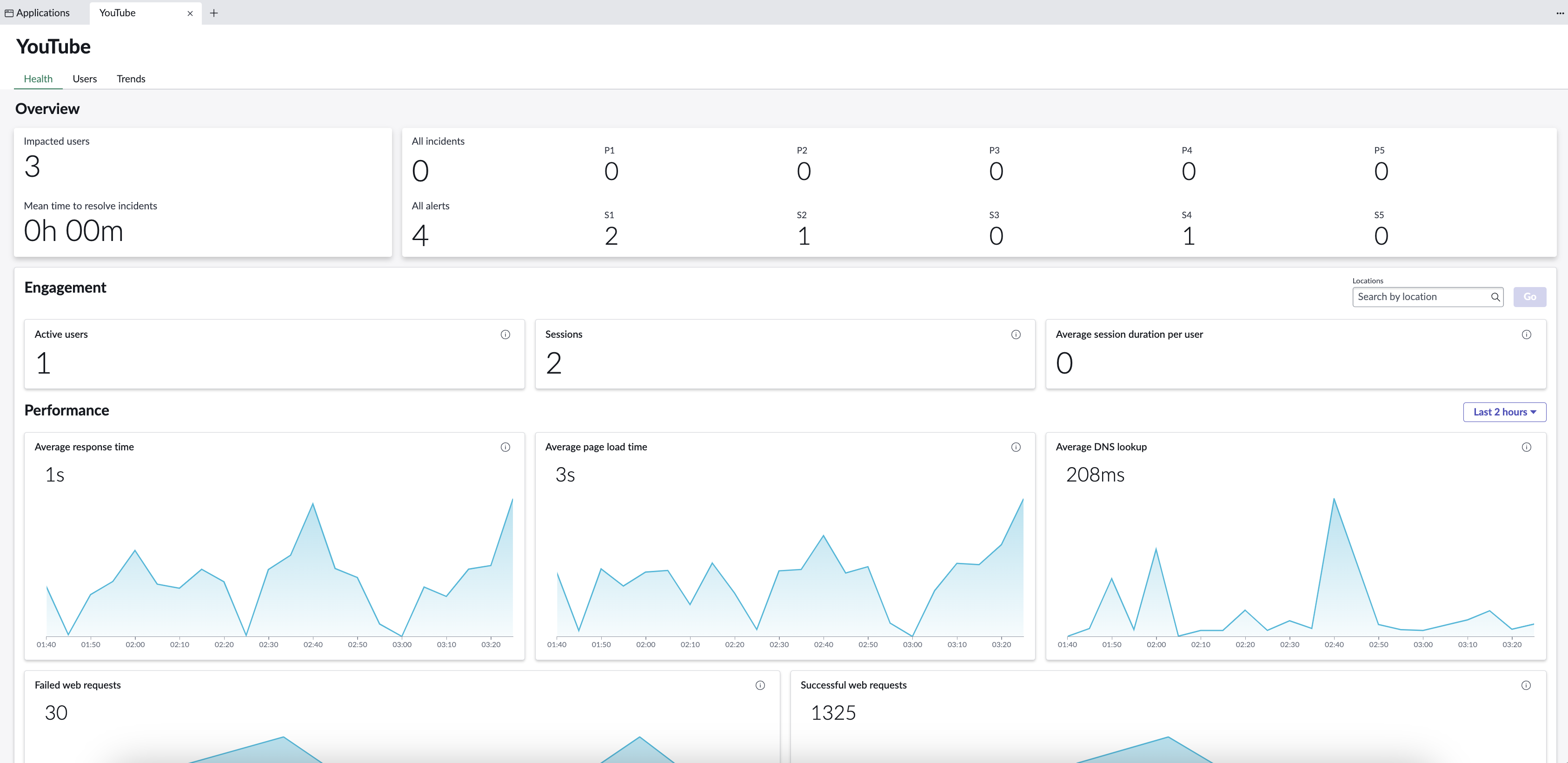Click the Performance section heading
Image resolution: width=1568 pixels, height=763 pixels.
click(66, 410)
